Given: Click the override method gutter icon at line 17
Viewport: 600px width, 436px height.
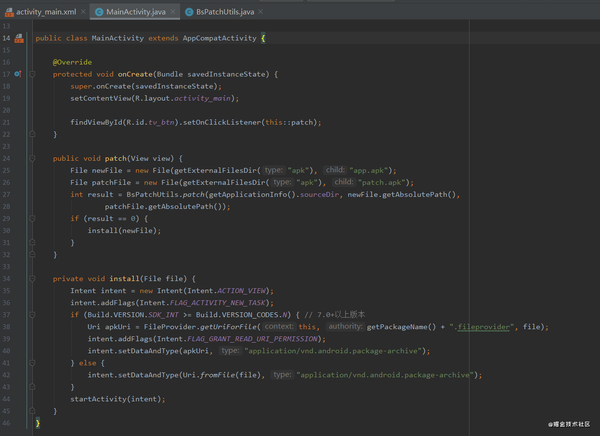Looking at the screenshot, I should (x=19, y=74).
